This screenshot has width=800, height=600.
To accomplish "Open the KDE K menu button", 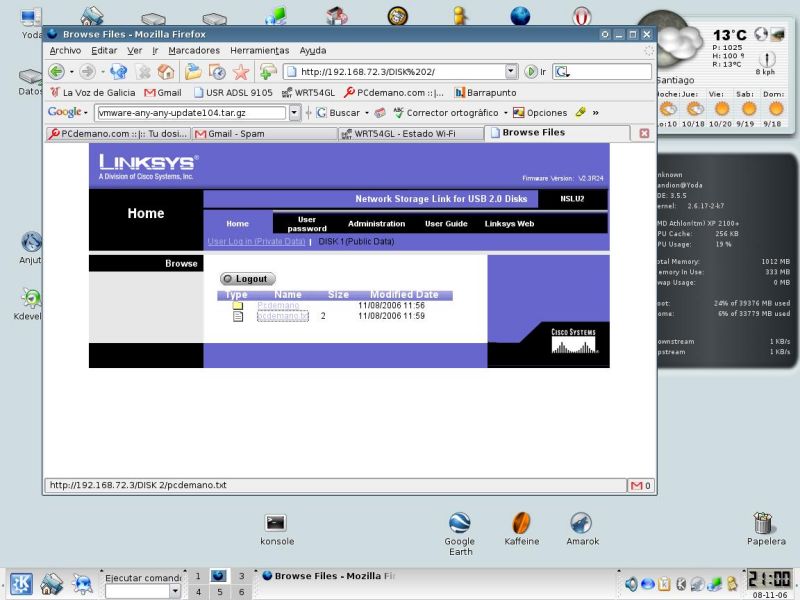I will point(21,584).
